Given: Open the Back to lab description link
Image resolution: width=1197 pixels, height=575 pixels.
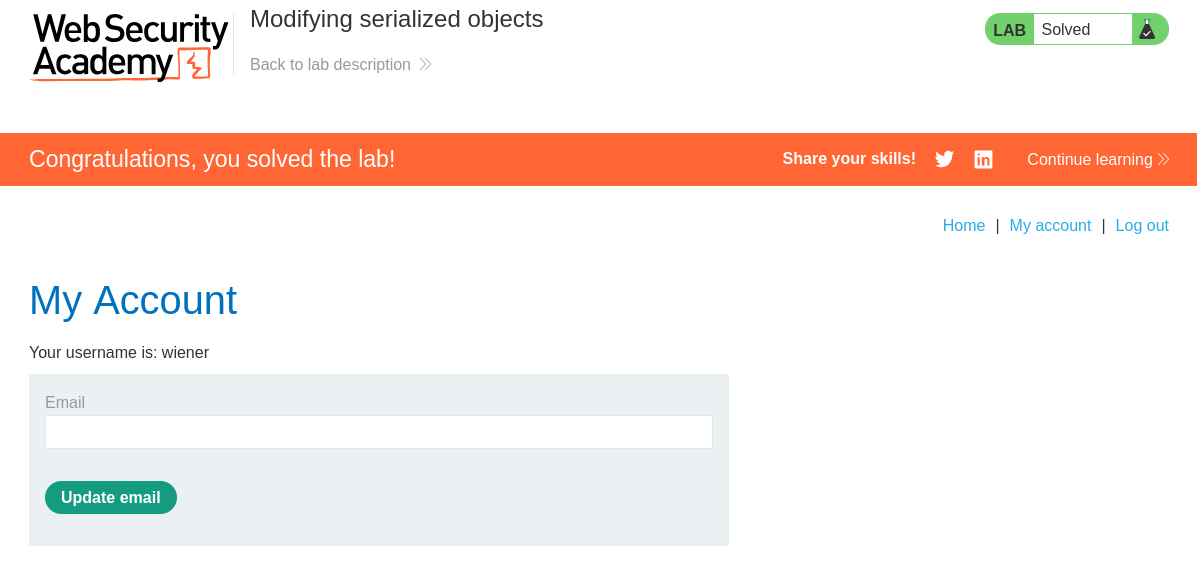Looking at the screenshot, I should click(x=330, y=64).
